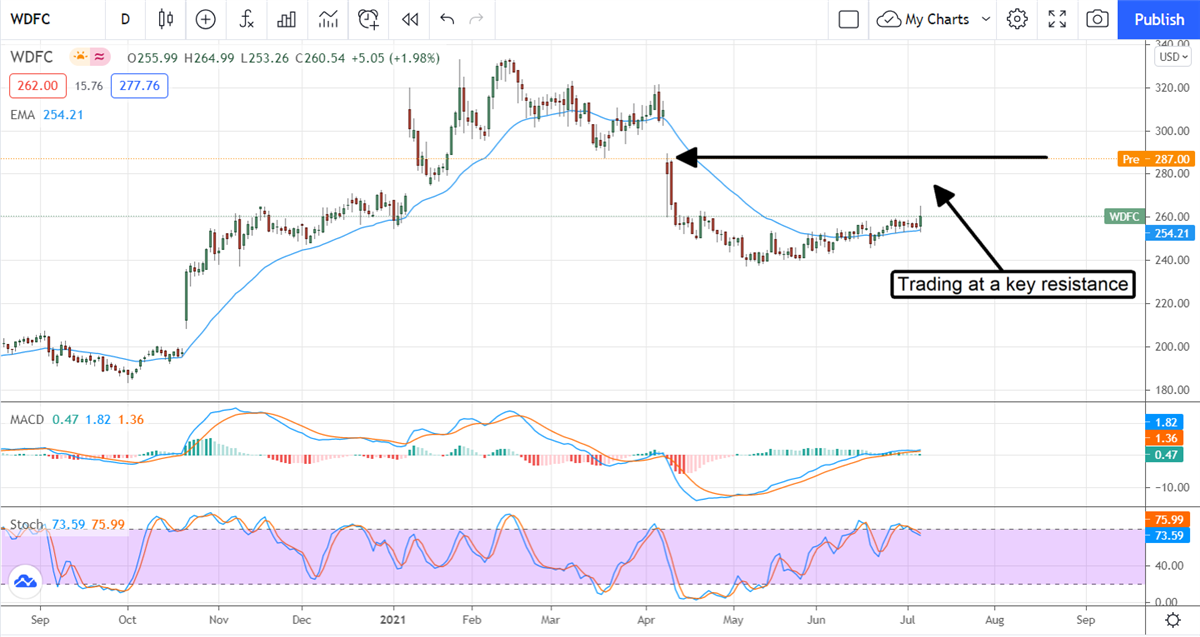
Task: Click the red 262.00 sell button
Action: [x=38, y=86]
